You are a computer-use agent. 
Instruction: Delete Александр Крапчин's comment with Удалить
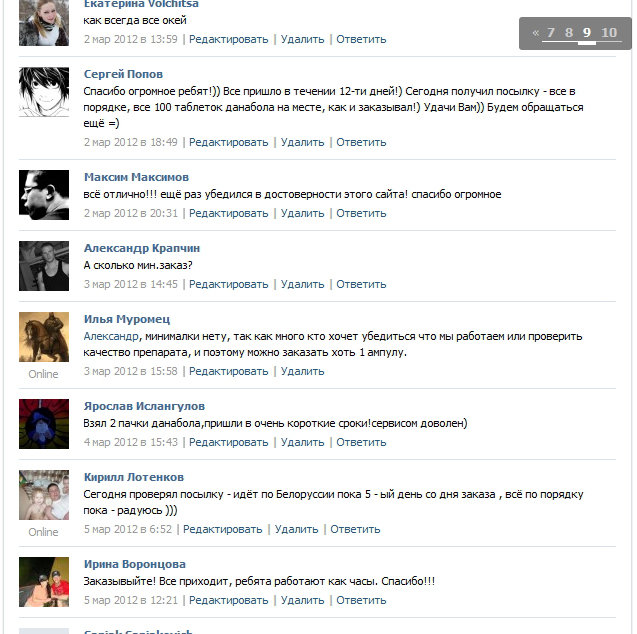coord(303,284)
